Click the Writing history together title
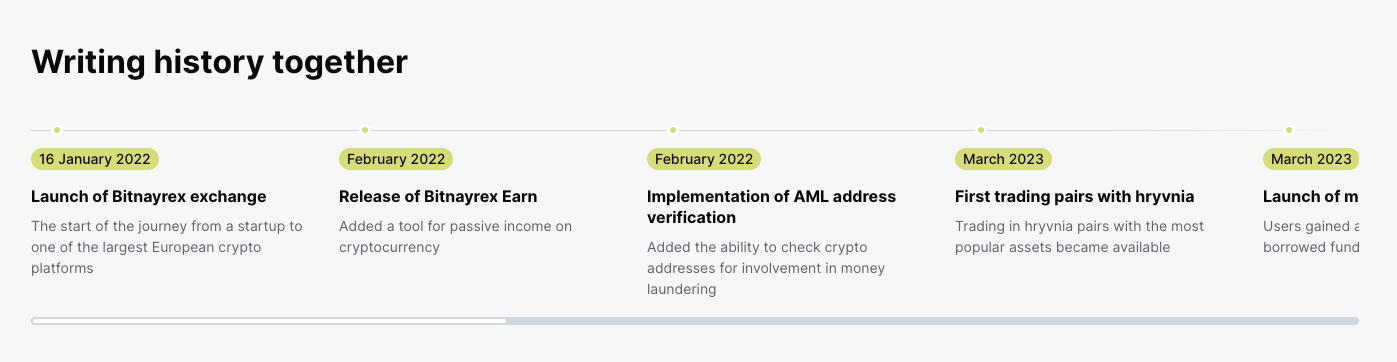Screen dimensions: 1397x362 [219, 62]
